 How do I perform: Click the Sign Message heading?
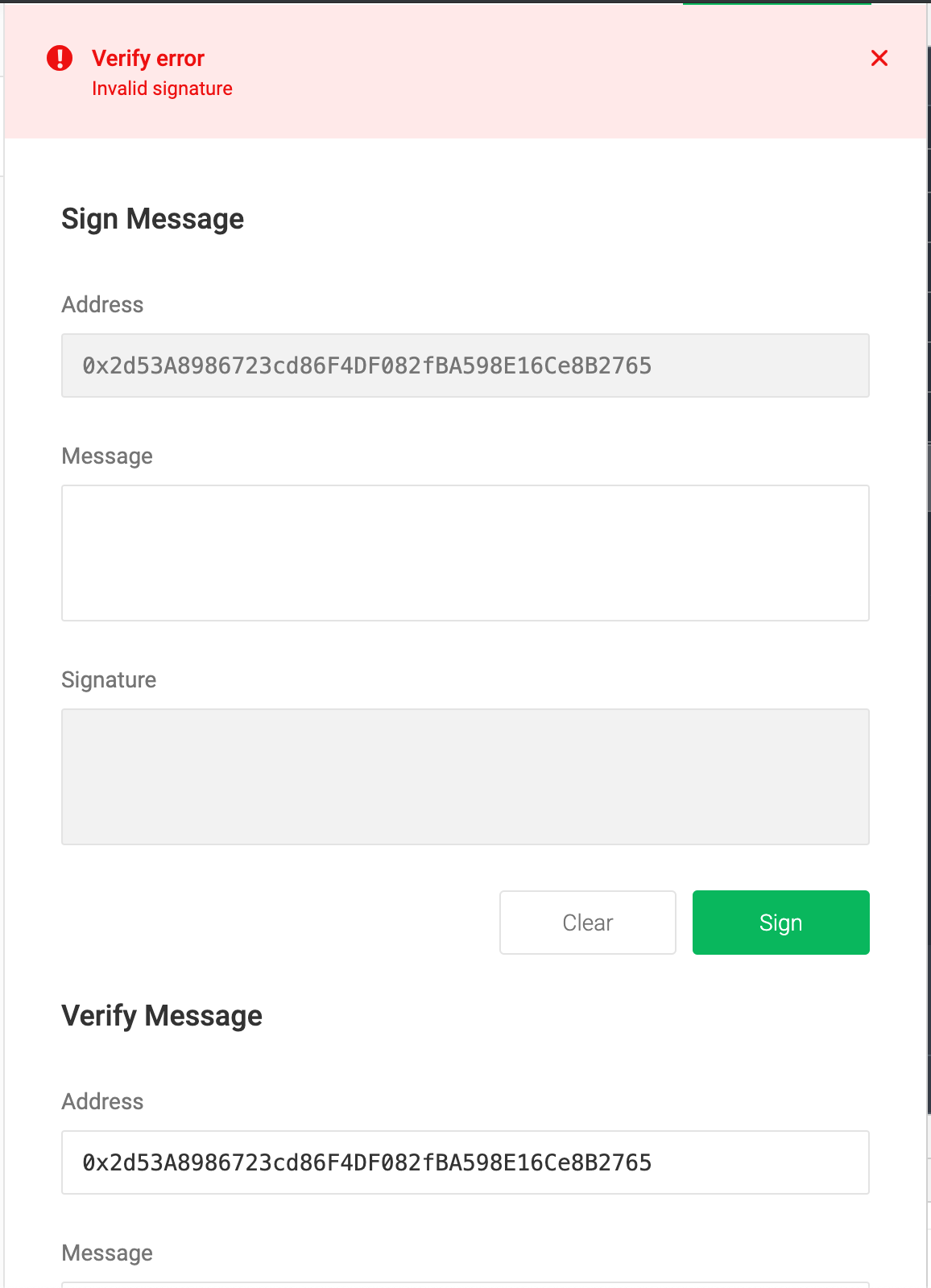tap(153, 218)
